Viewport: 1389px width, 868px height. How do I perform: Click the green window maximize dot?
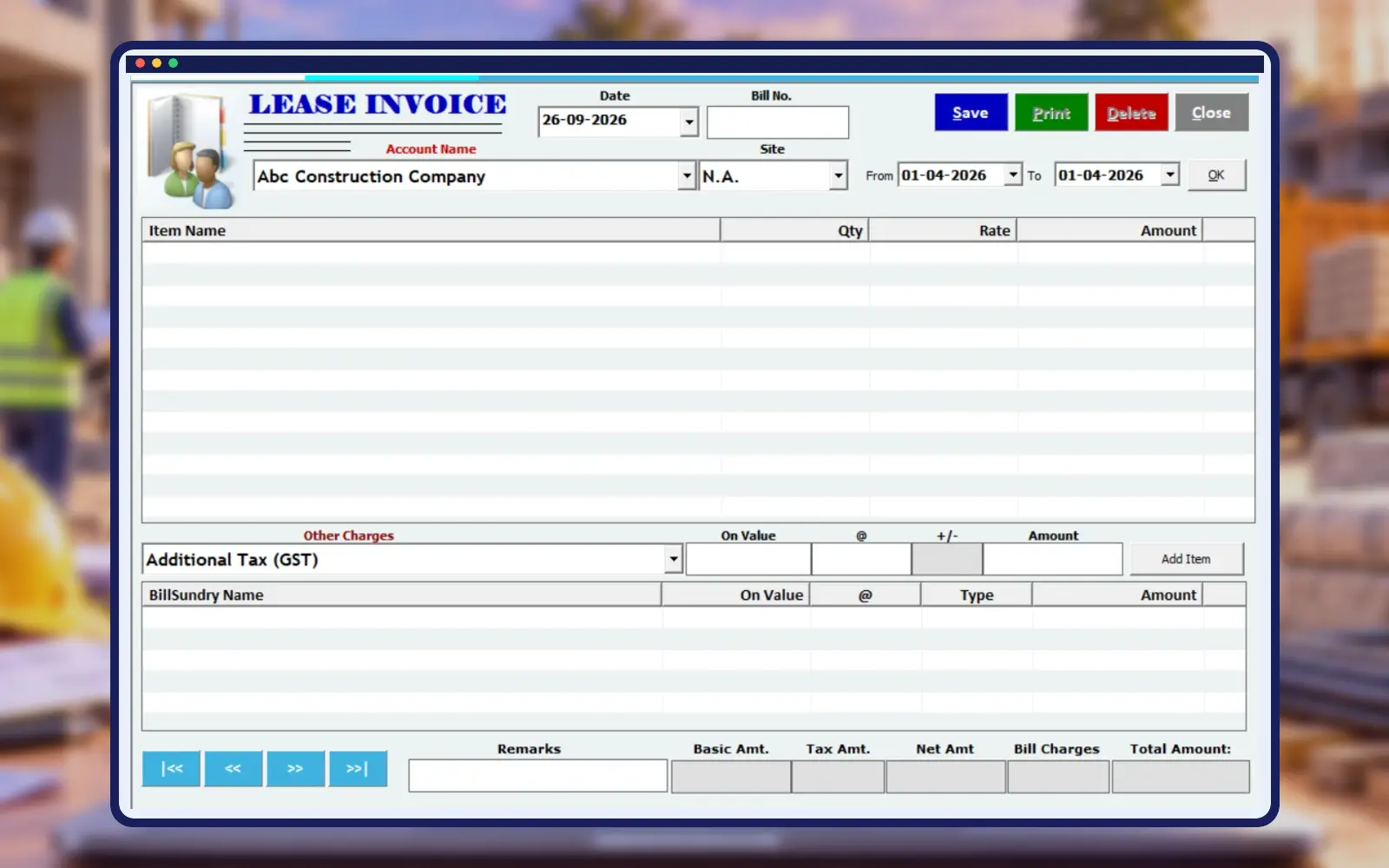(x=173, y=63)
